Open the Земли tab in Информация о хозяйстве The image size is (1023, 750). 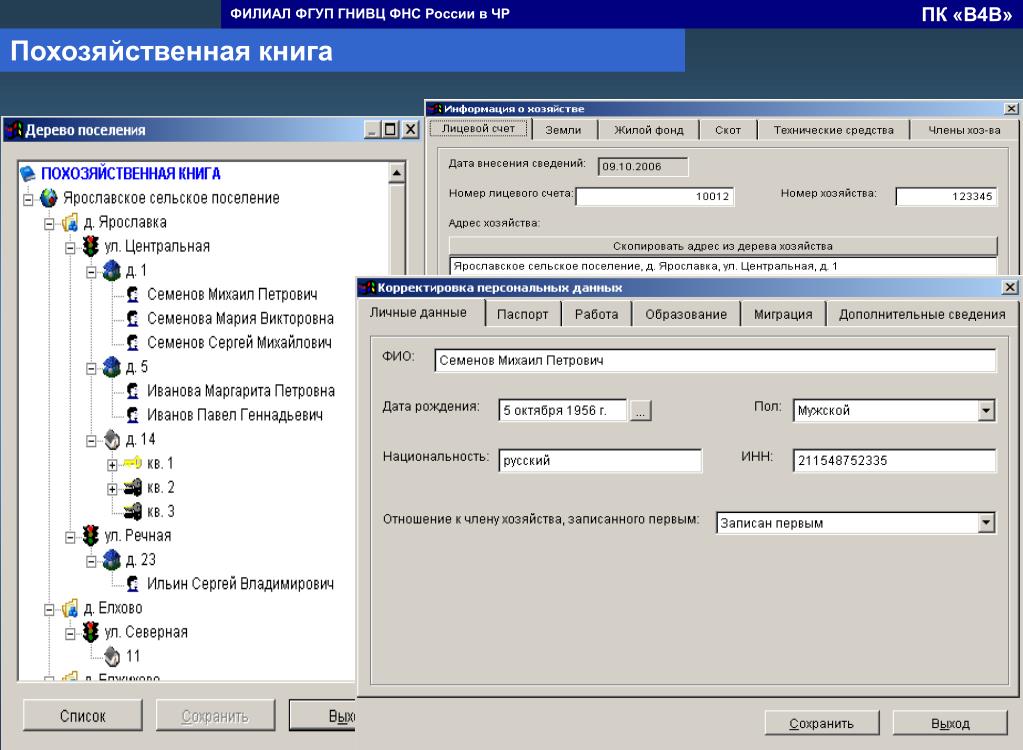[x=563, y=130]
